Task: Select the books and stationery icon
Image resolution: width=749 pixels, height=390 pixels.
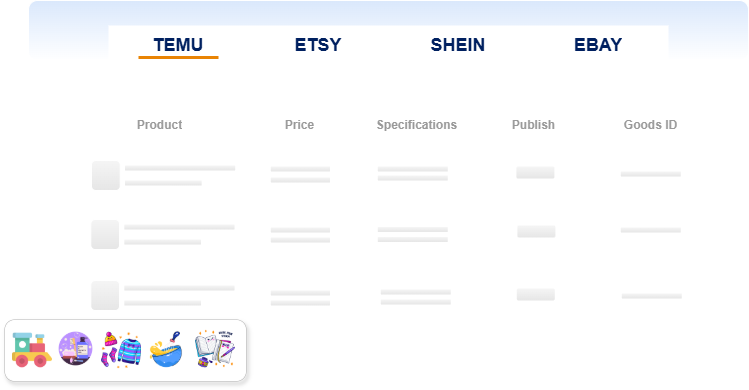Action: pos(214,349)
